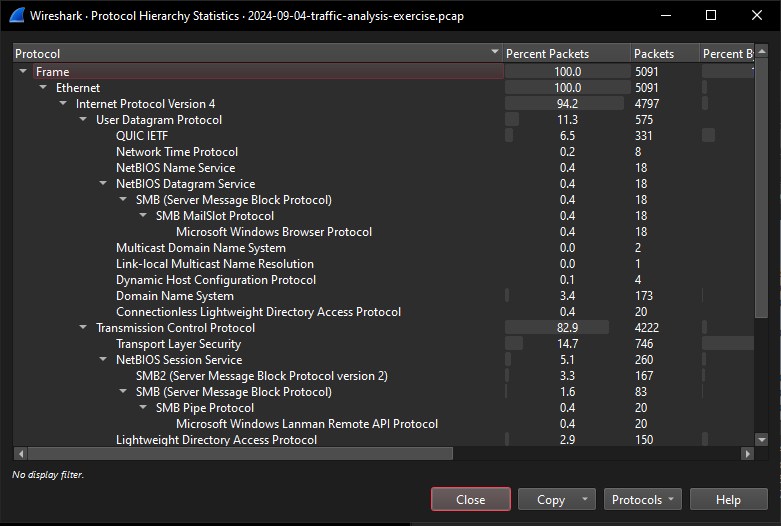This screenshot has width=781, height=526.
Task: Select Microsoft Windows Browser Protocol row
Action: pyautogui.click(x=383, y=232)
